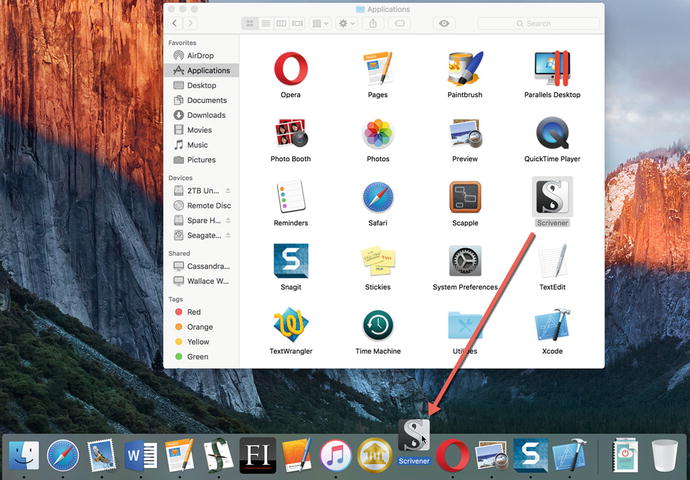Launch Safari from the Dock

63,456
